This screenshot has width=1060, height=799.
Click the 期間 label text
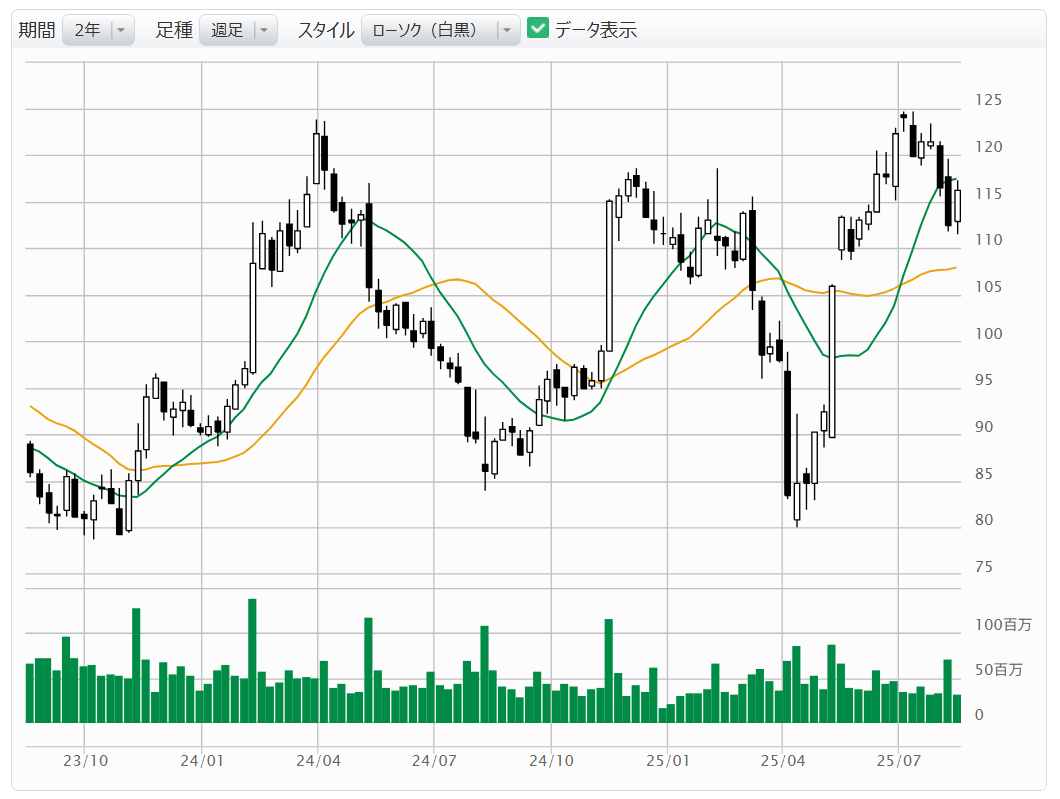(37, 30)
